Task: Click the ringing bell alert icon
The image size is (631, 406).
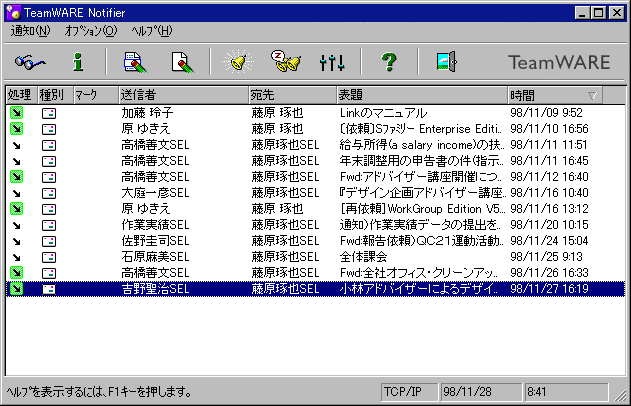Action: tap(237, 62)
